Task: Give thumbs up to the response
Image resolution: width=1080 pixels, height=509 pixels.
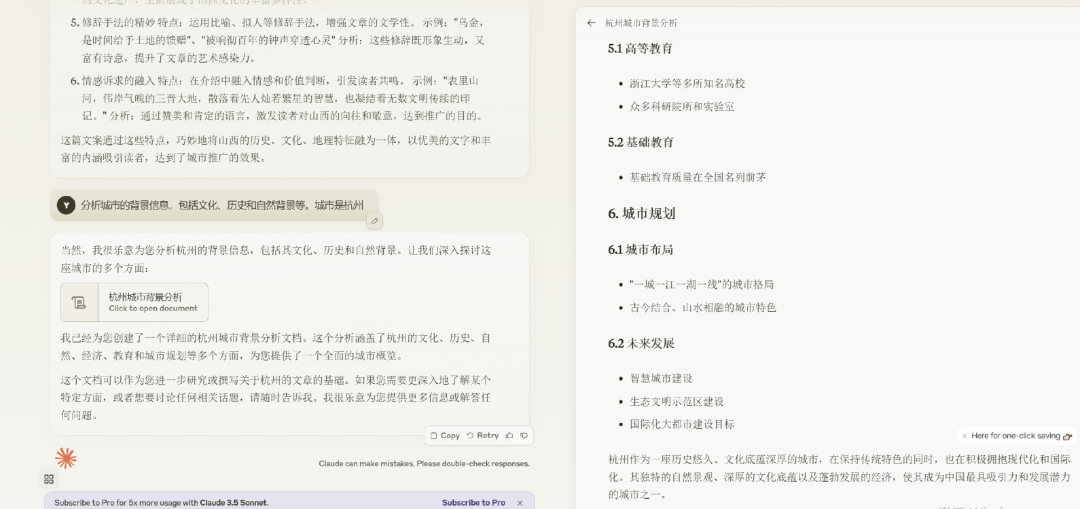Action: point(510,435)
